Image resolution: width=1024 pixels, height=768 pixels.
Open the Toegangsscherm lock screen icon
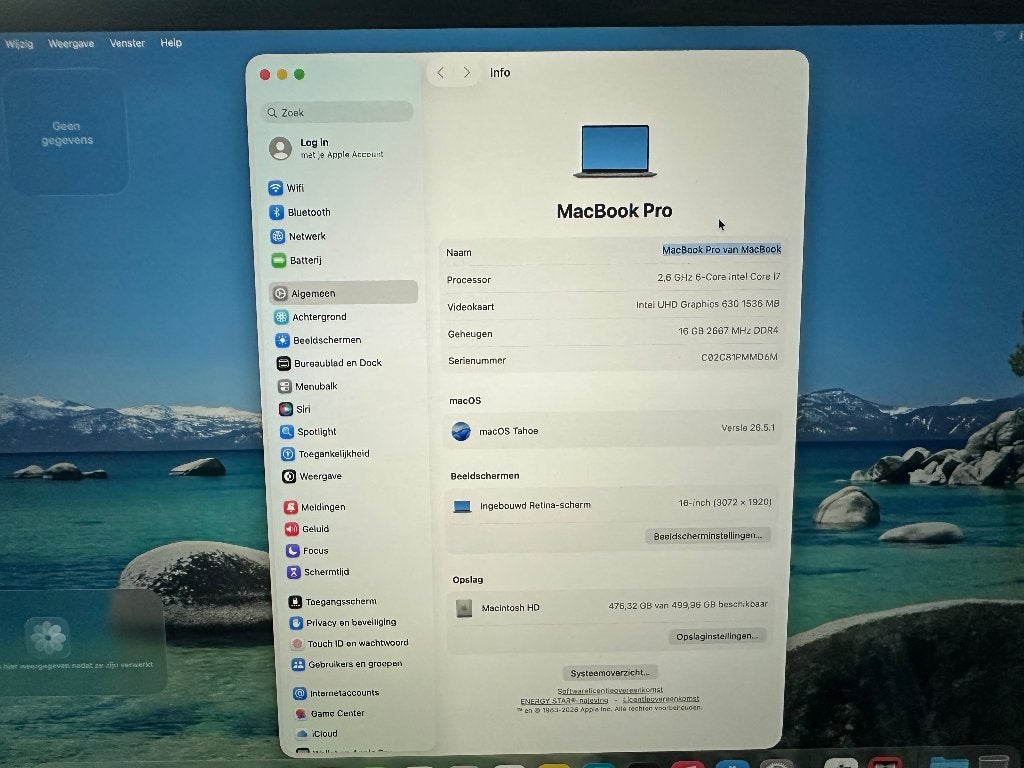tap(295, 602)
